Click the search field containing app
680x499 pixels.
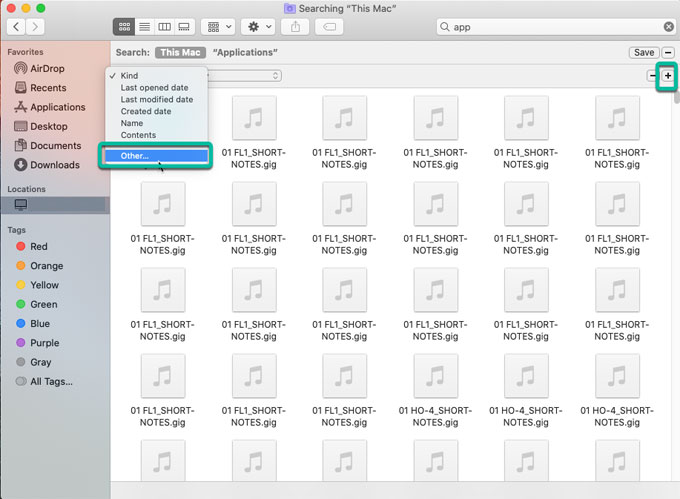pyautogui.click(x=550, y=27)
